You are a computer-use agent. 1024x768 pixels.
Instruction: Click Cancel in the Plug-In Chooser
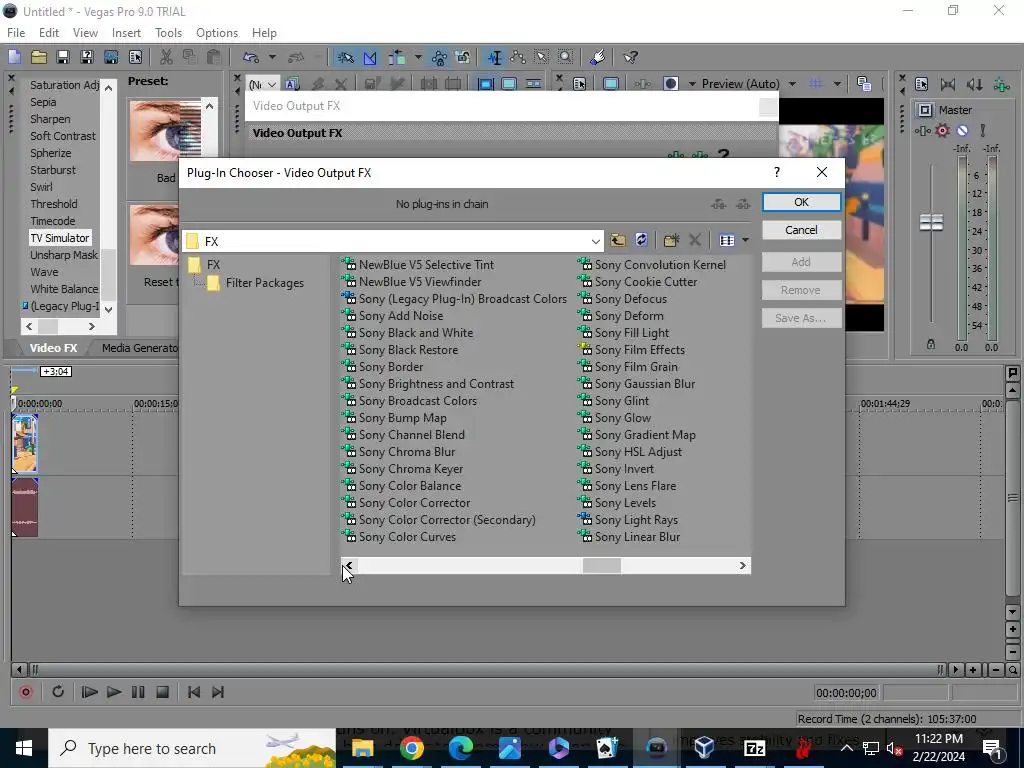(x=801, y=230)
